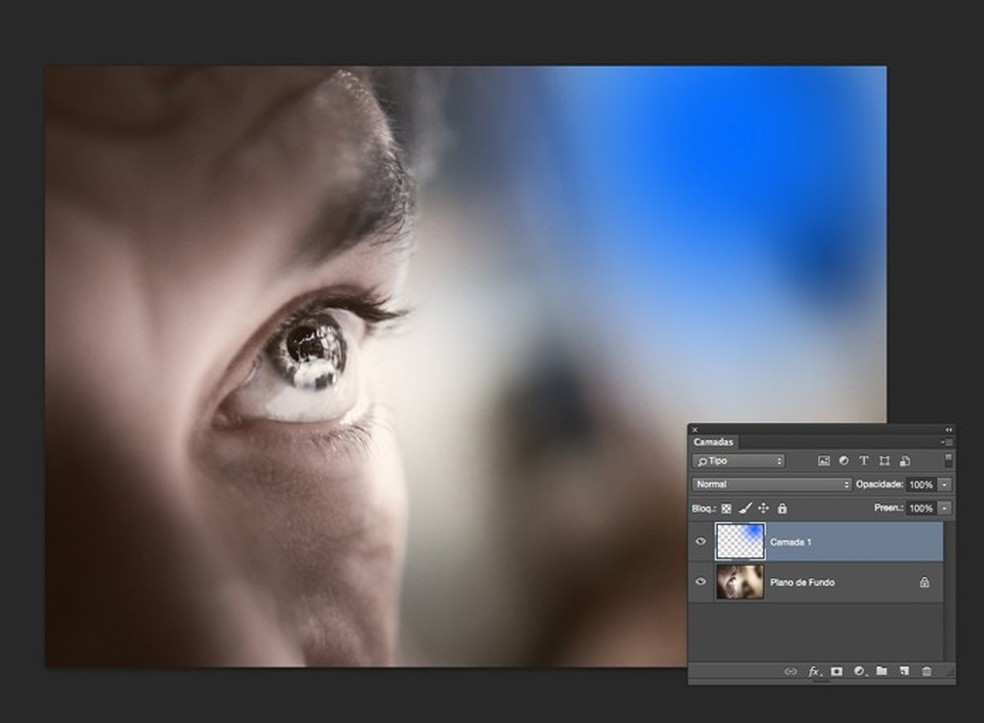Delete layer with the trash icon
984x723 pixels.
(926, 672)
